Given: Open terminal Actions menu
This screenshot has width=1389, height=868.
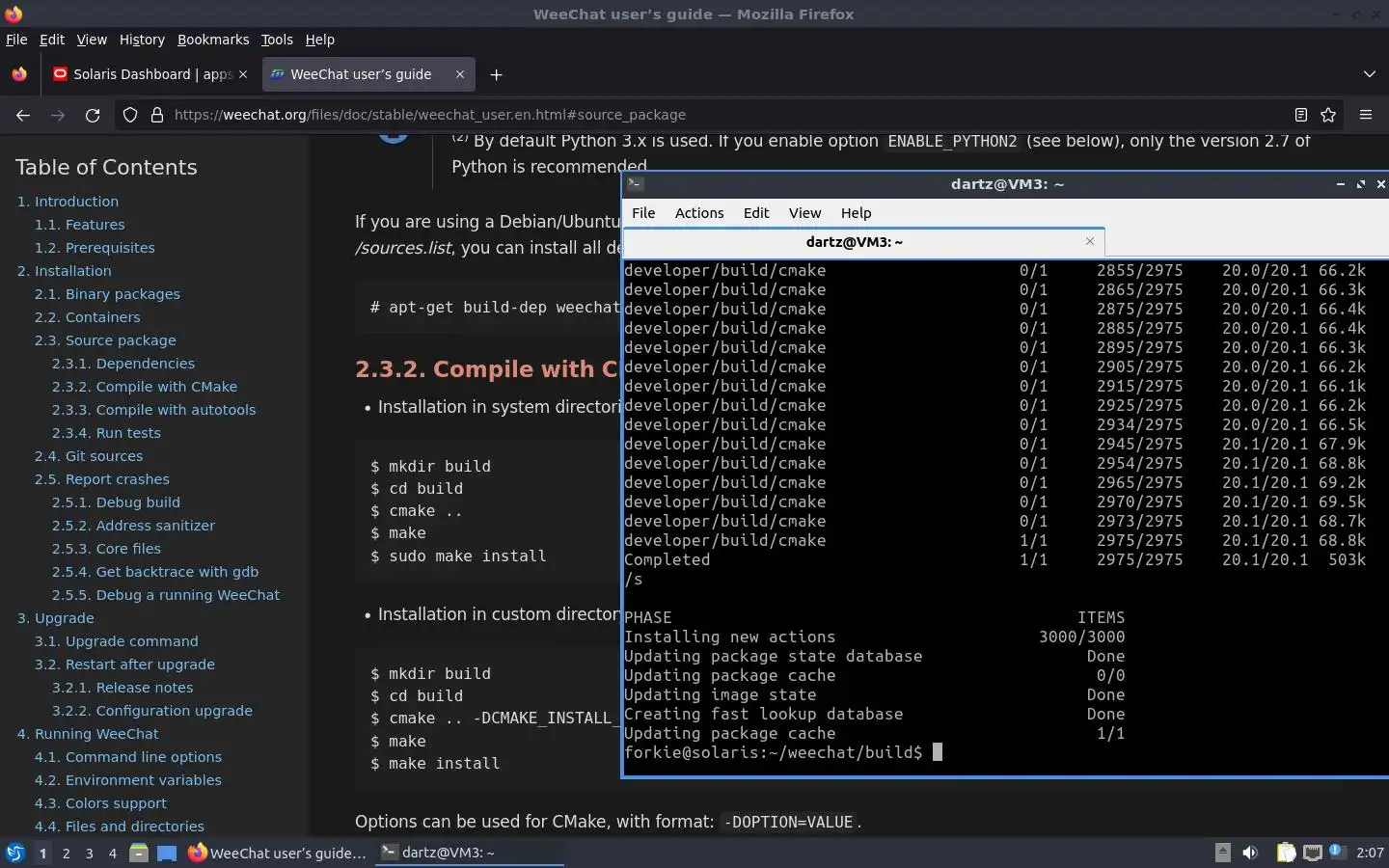Looking at the screenshot, I should (x=699, y=213).
